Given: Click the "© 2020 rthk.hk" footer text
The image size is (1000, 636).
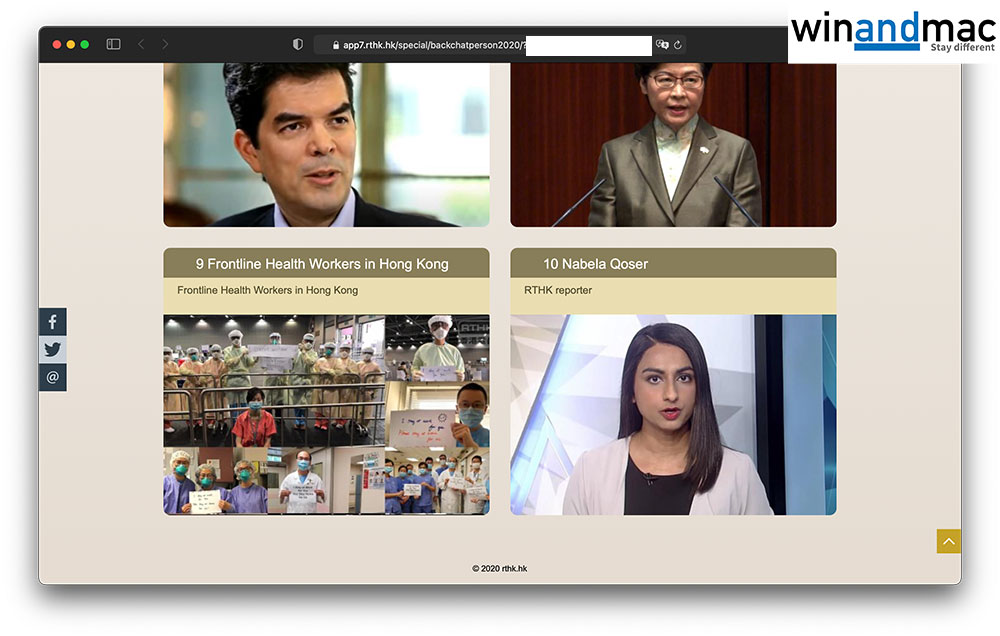Looking at the screenshot, I should pyautogui.click(x=499, y=568).
